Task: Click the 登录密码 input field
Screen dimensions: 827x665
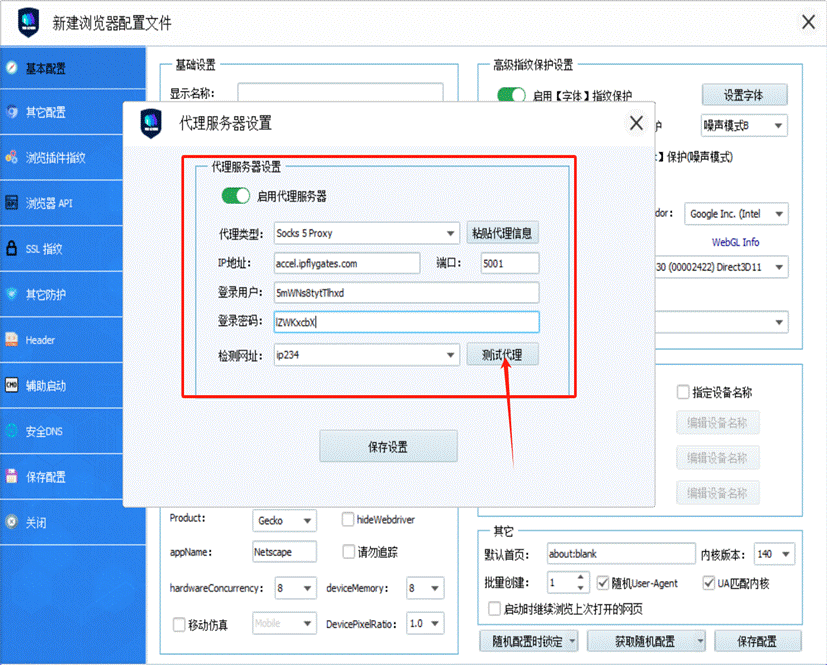Action: pos(406,322)
